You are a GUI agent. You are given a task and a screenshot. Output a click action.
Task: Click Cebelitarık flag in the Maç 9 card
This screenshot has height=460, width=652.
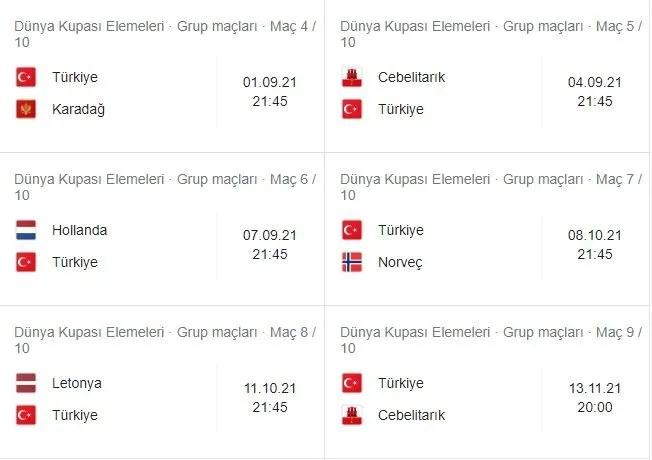(x=352, y=415)
